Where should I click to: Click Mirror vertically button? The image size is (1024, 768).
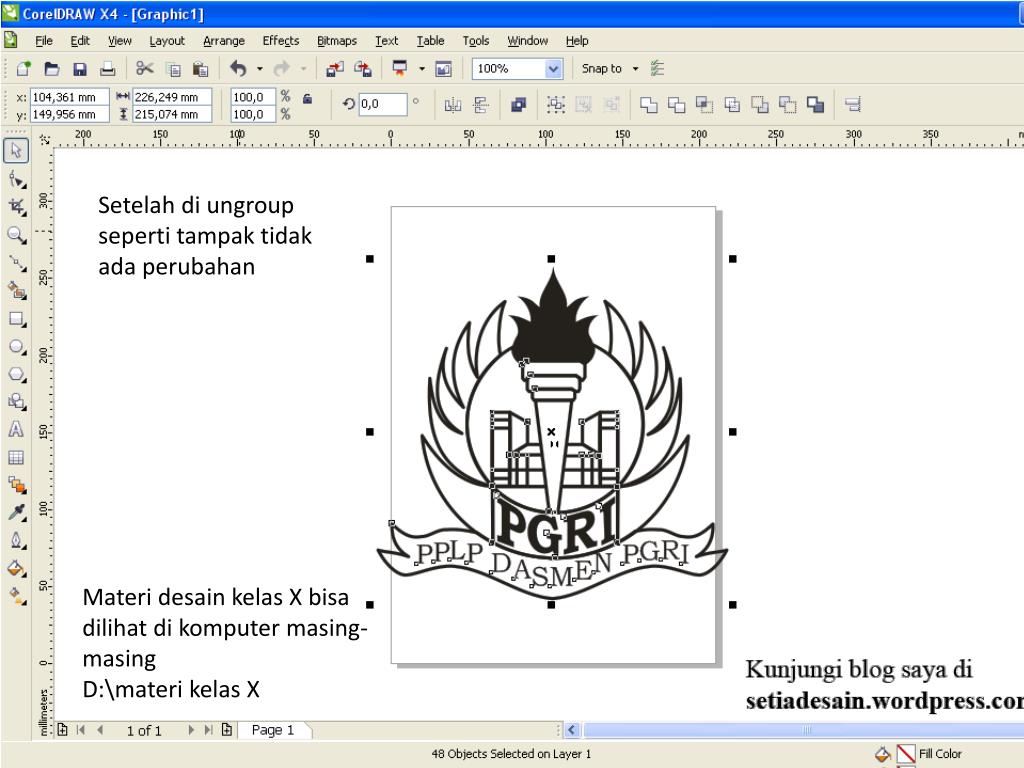point(481,104)
